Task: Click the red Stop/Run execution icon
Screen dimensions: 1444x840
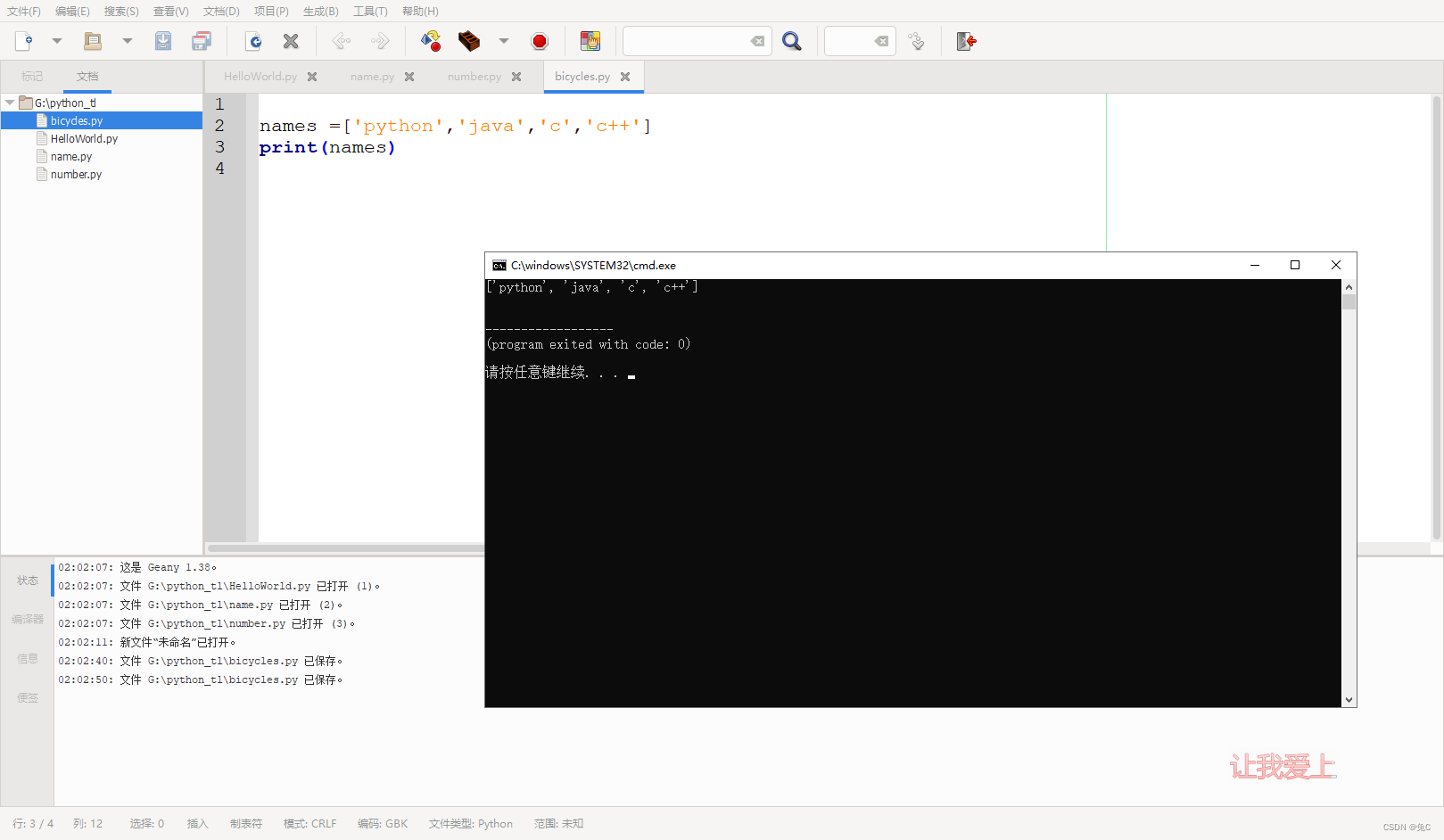Action: click(540, 41)
